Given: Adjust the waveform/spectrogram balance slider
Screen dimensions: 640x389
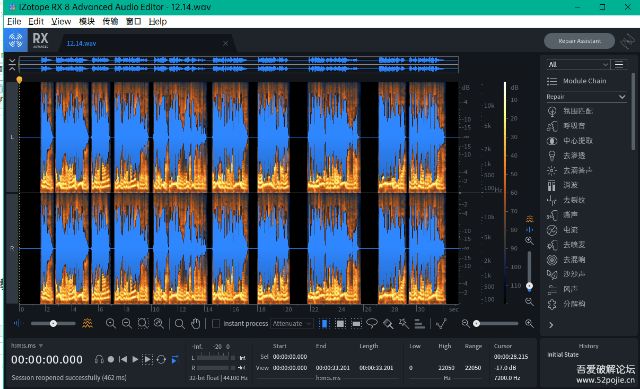Looking at the screenshot, I should [x=53, y=323].
